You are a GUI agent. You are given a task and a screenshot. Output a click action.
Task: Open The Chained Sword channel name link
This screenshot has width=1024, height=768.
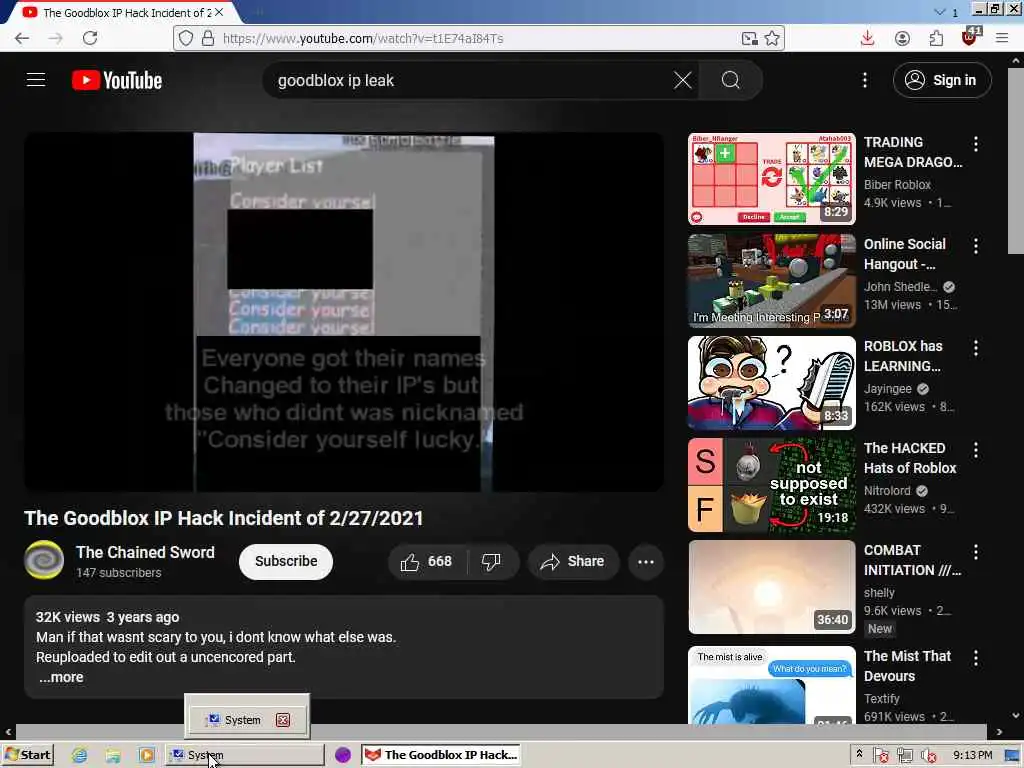coord(145,552)
